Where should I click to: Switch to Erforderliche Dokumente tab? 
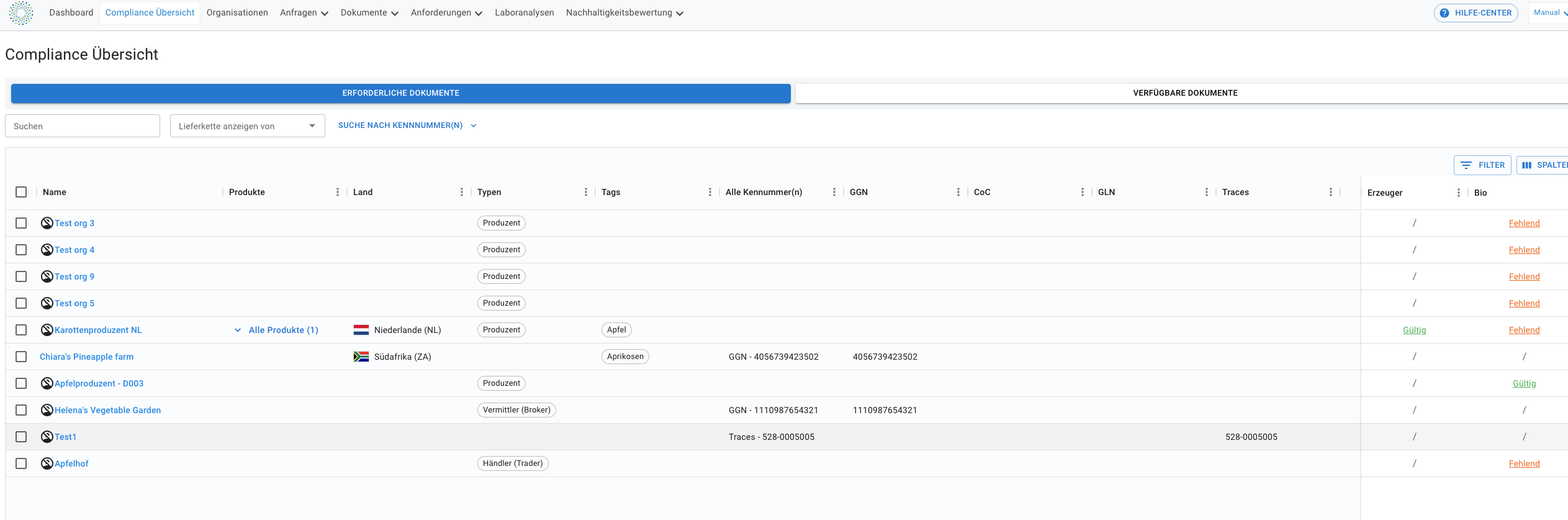pyautogui.click(x=401, y=93)
